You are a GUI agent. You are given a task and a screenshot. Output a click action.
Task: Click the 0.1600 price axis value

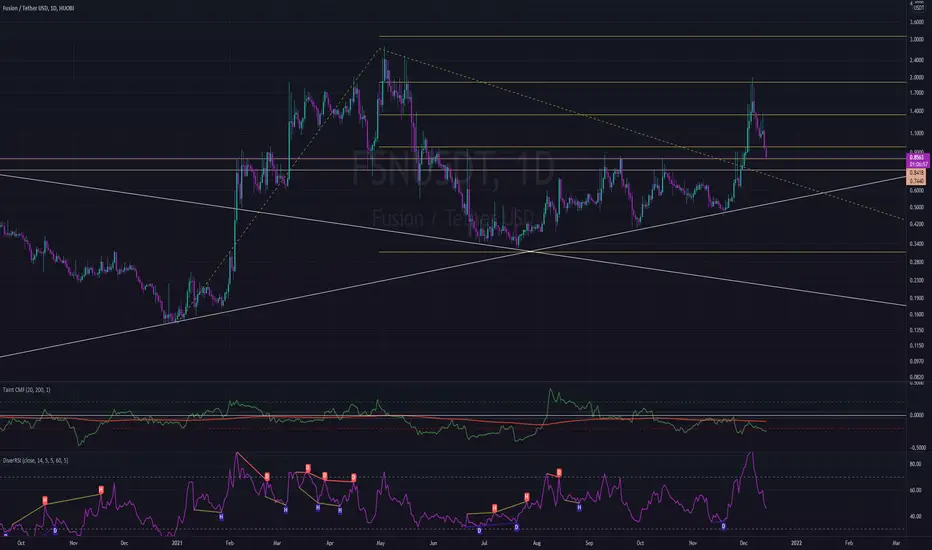(917, 315)
